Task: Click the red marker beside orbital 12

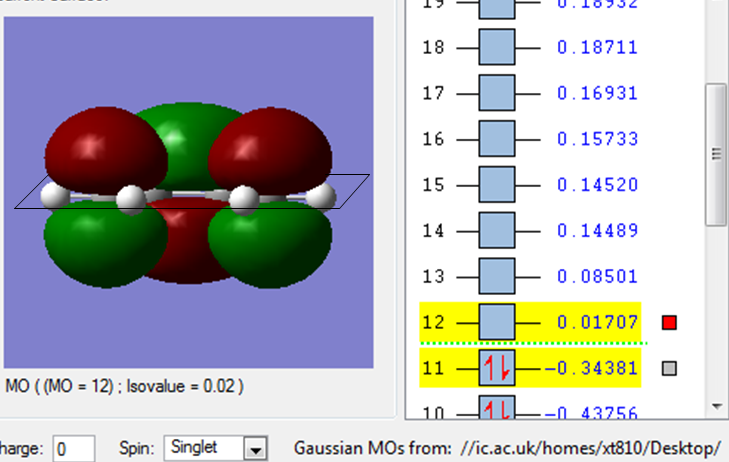Action: coord(669,323)
